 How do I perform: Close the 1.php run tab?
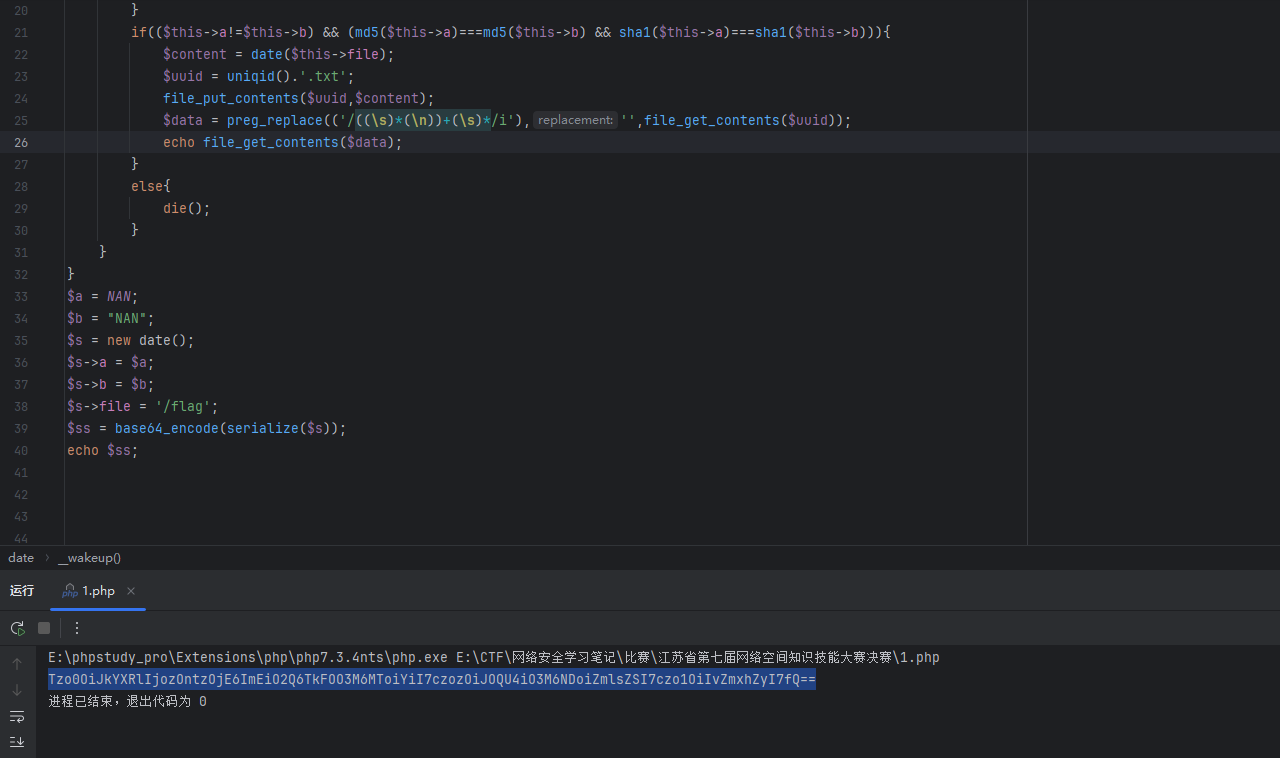131,591
